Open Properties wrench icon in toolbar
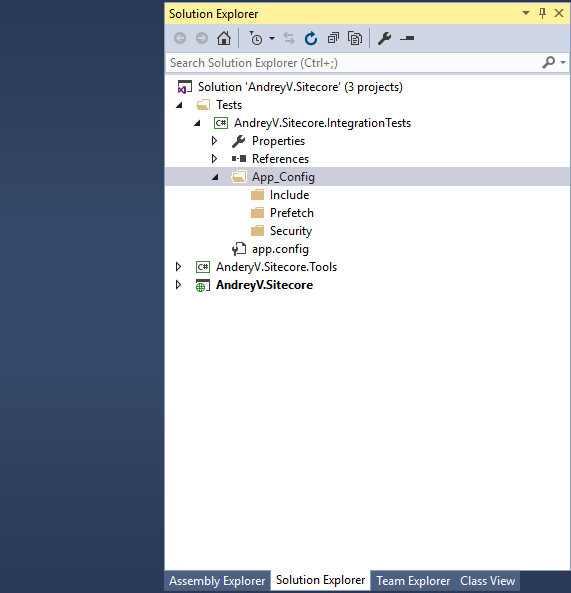The image size is (571, 593). point(385,38)
